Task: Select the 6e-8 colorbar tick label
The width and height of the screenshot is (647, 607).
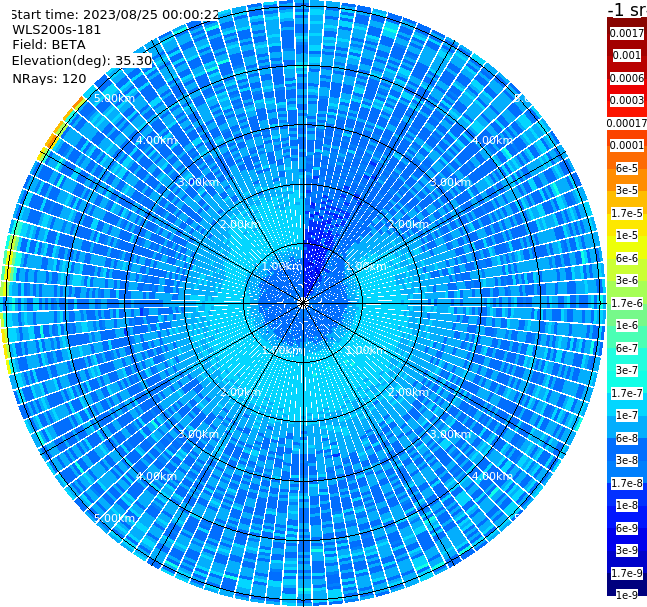Action: (x=627, y=438)
